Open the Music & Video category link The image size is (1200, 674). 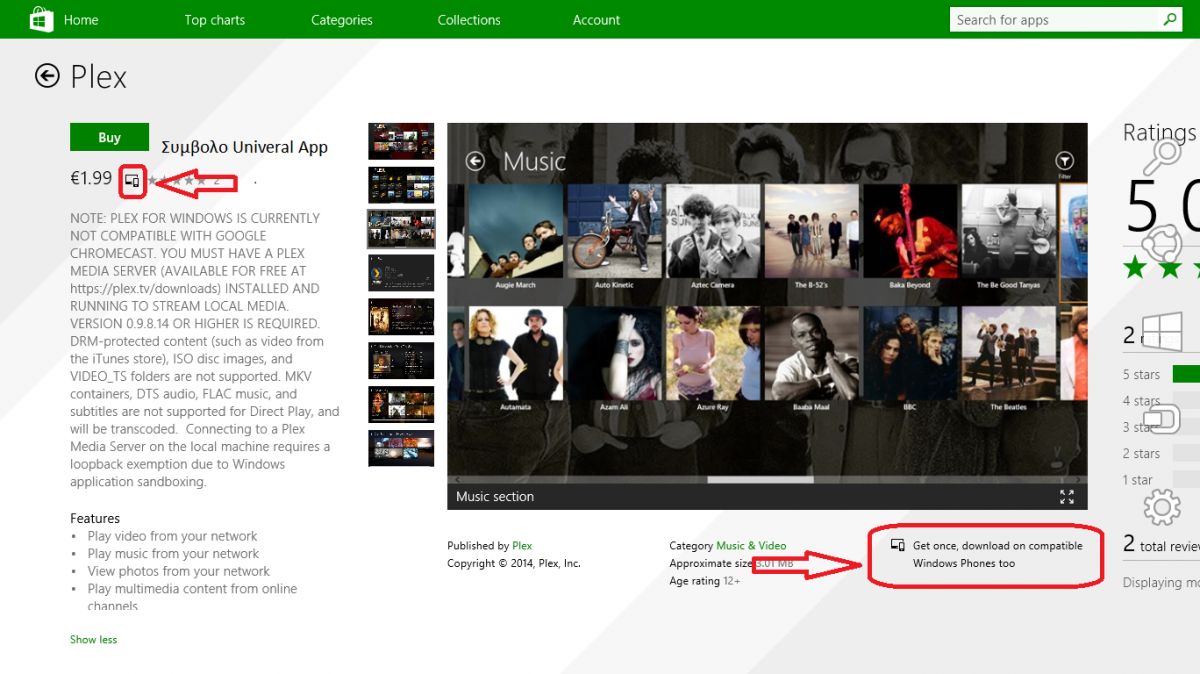pos(751,546)
